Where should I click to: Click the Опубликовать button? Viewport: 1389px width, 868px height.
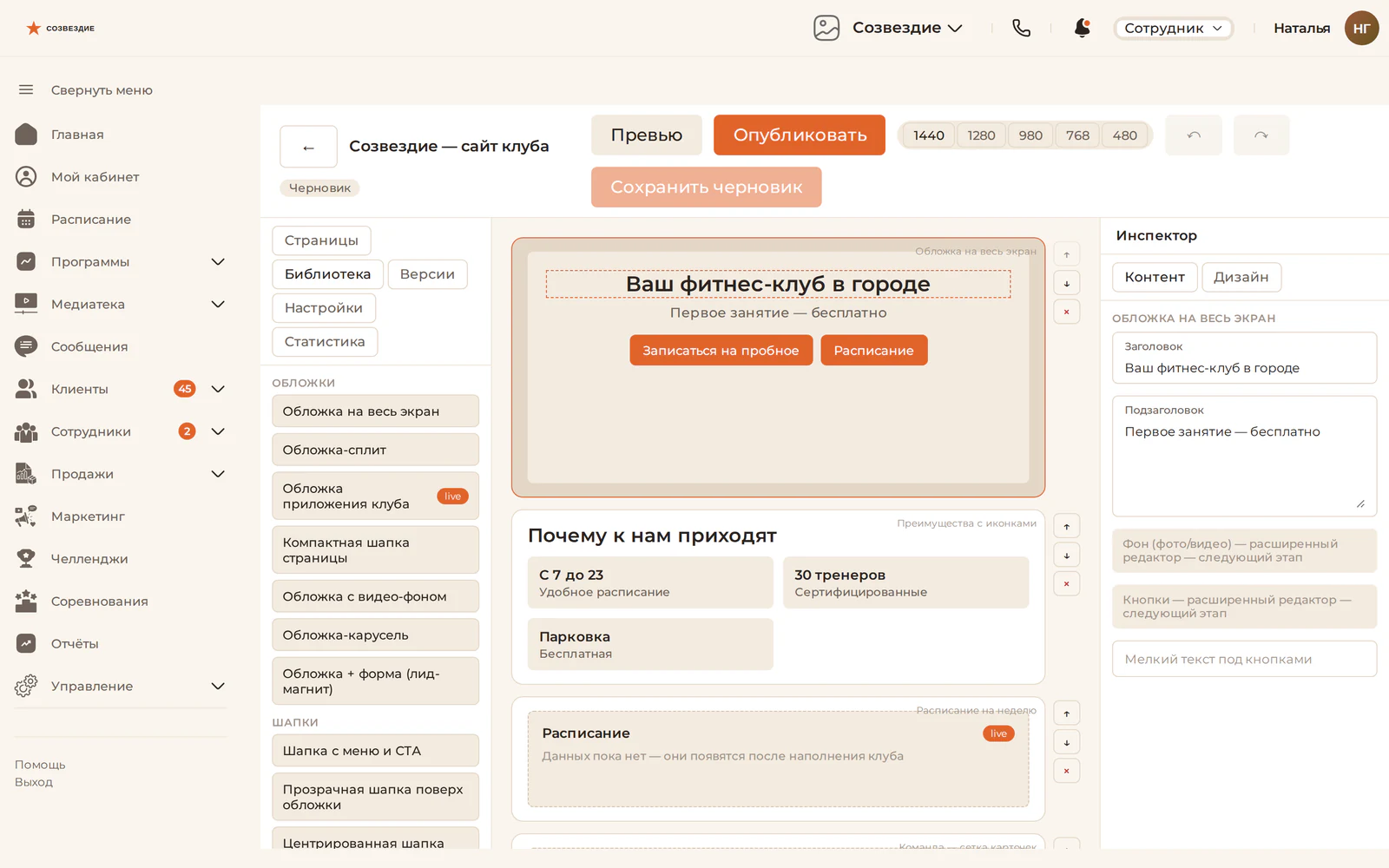(800, 135)
